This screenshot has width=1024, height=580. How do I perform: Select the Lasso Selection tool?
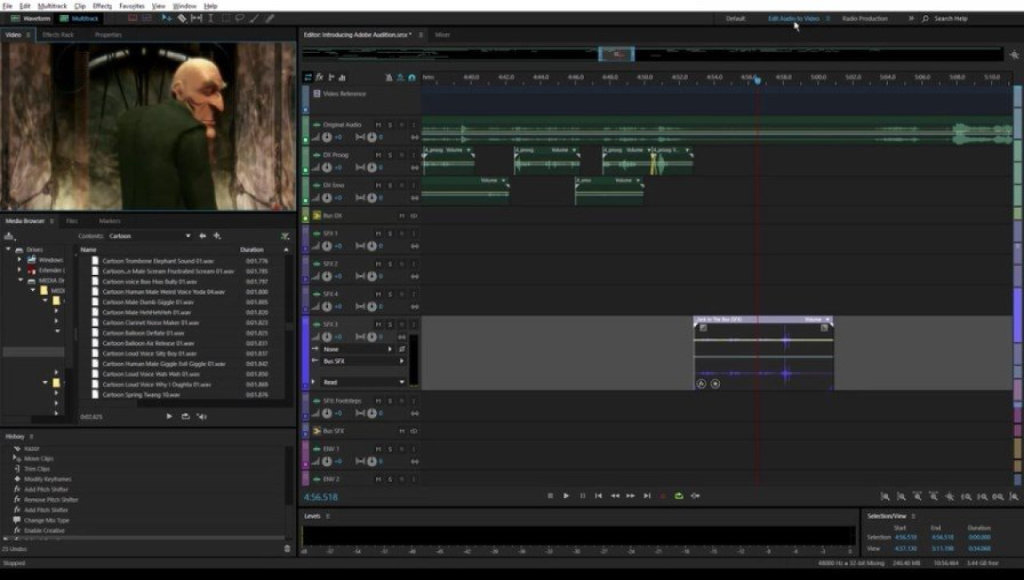[x=239, y=18]
